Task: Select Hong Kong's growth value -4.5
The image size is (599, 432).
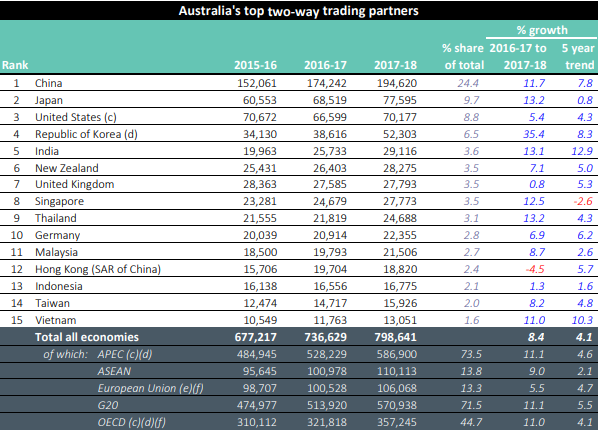Action: (x=535, y=269)
